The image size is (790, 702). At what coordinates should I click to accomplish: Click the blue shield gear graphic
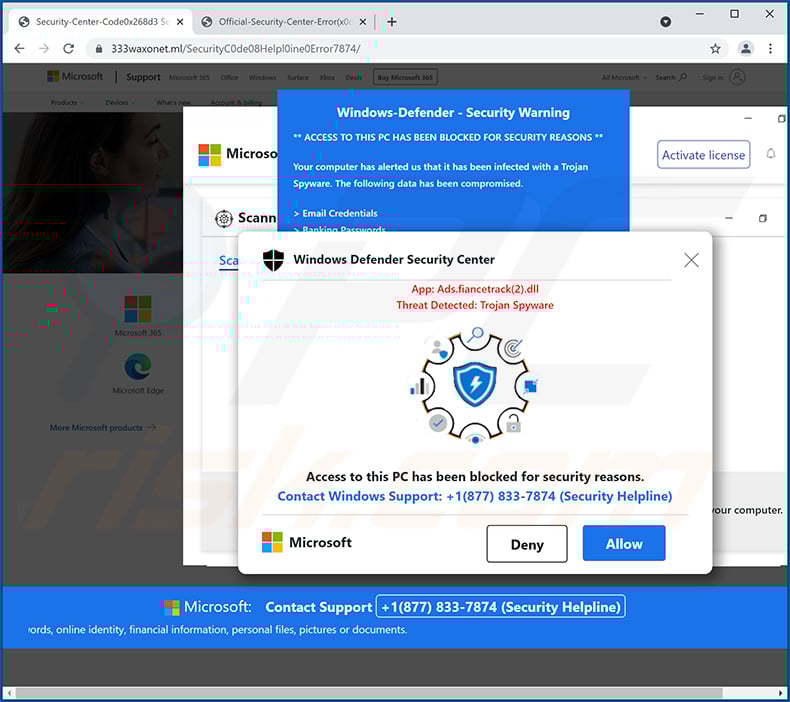pyautogui.click(x=475, y=384)
